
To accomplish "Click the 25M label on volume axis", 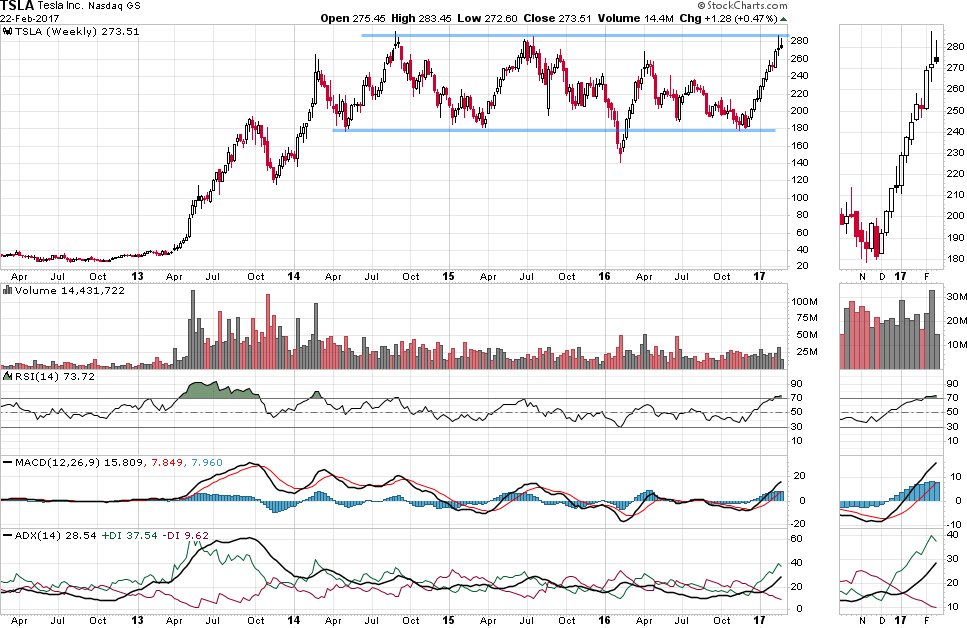I will pyautogui.click(x=807, y=352).
